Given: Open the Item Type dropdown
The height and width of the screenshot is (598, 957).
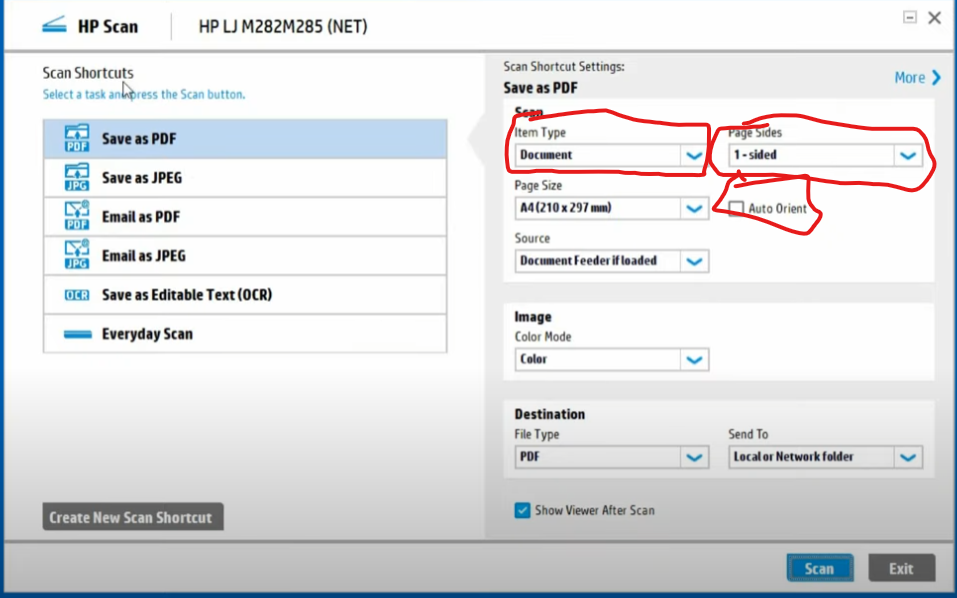Looking at the screenshot, I should [x=693, y=155].
